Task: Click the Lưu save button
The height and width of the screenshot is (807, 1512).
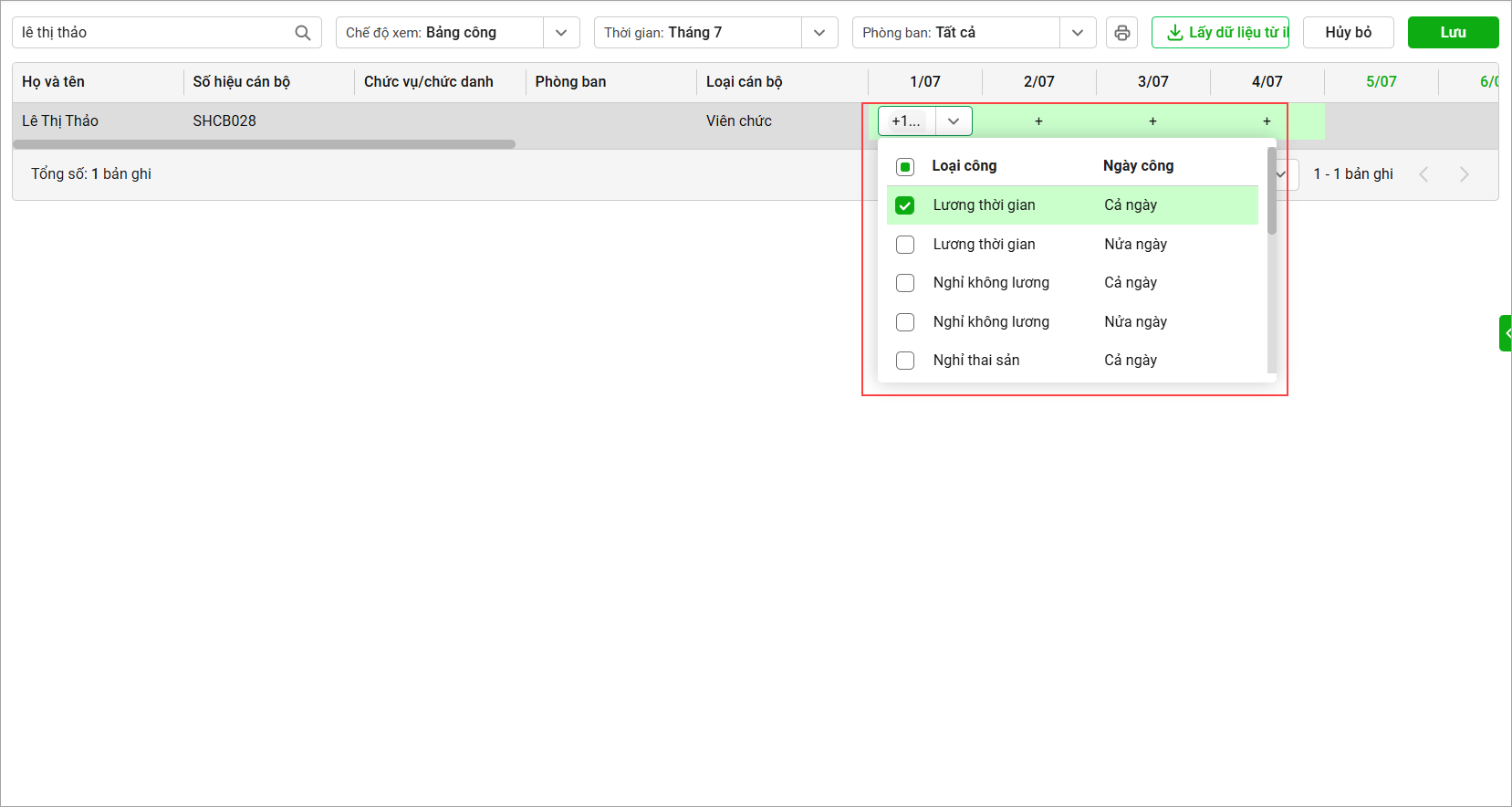Action: [x=1453, y=33]
